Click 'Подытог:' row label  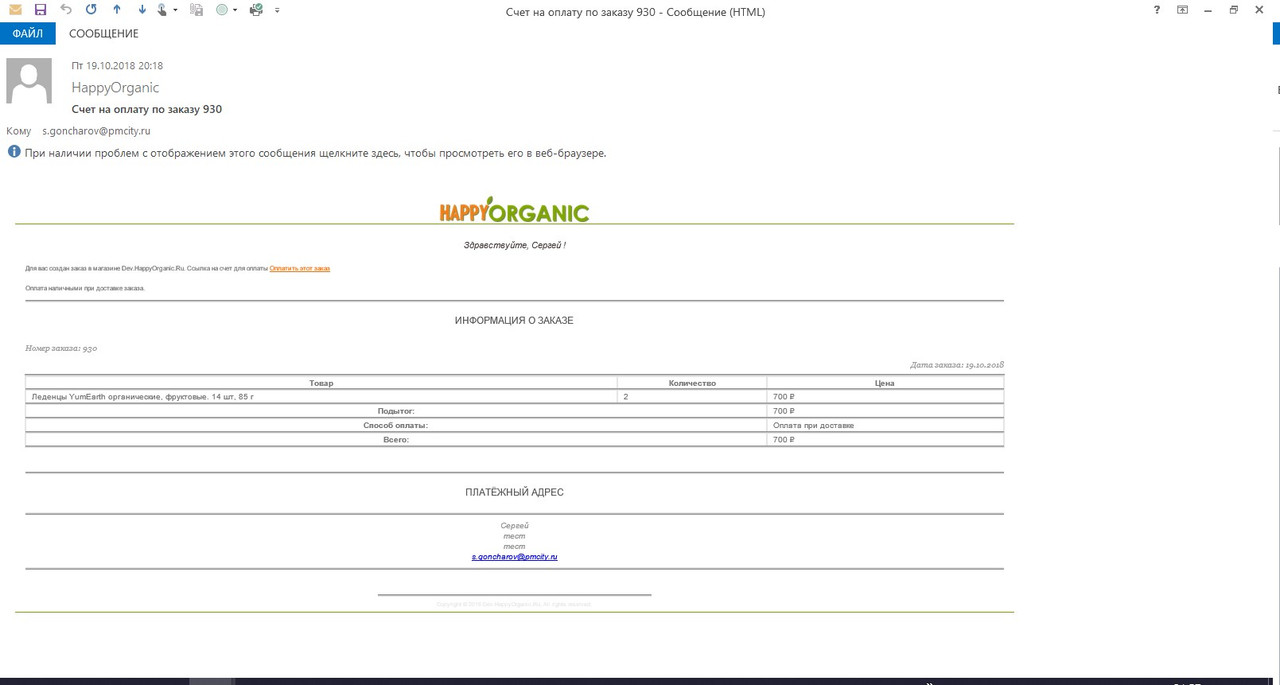(x=396, y=411)
